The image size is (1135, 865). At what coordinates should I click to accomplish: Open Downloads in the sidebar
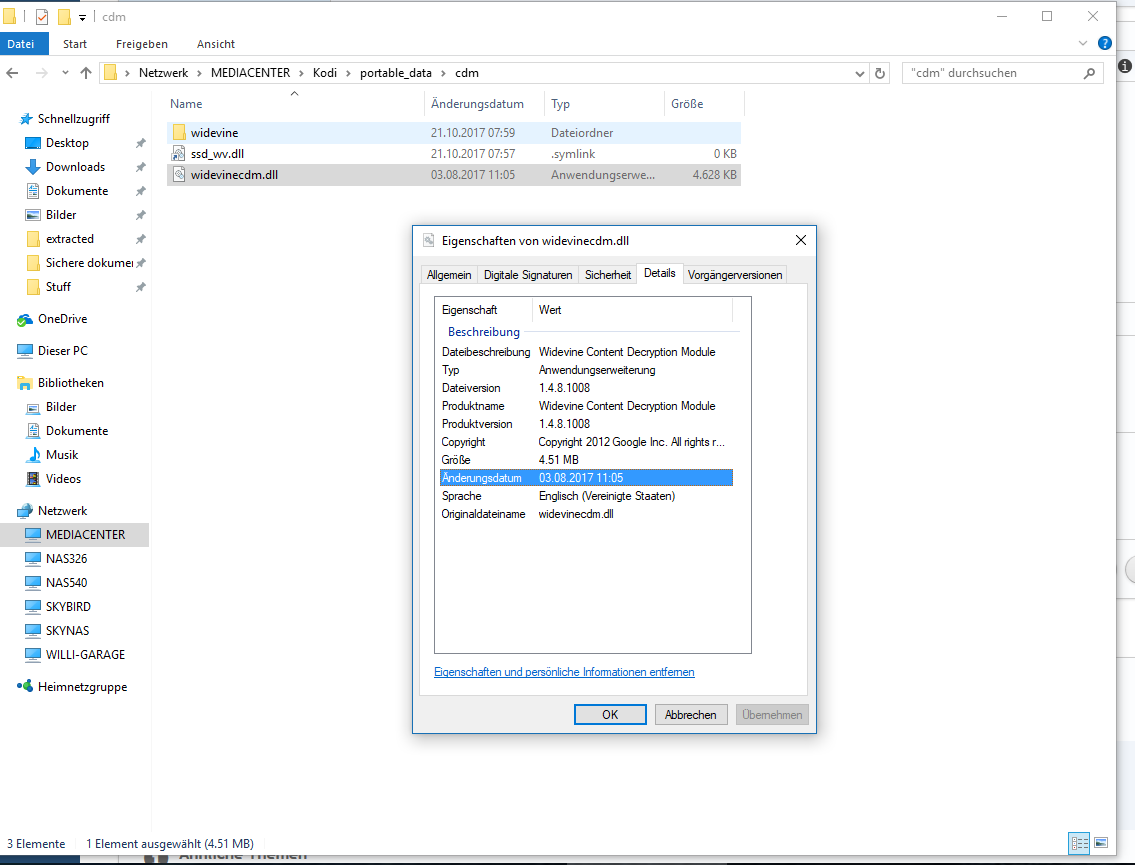[75, 166]
